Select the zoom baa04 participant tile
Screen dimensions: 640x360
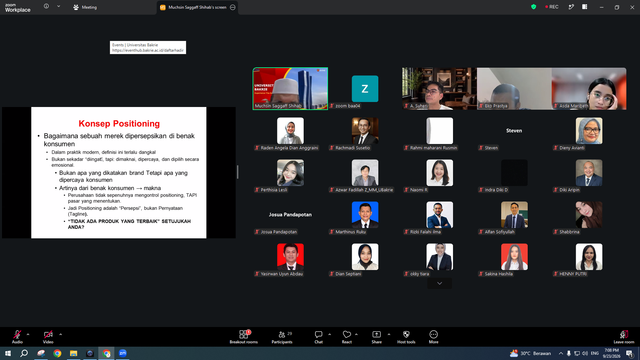pos(365,89)
